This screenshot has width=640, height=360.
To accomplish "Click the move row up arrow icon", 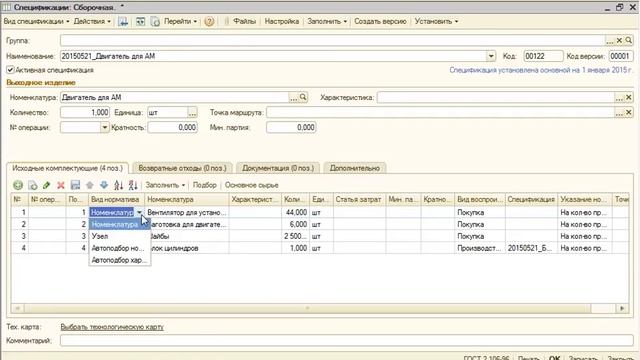I will point(90,185).
